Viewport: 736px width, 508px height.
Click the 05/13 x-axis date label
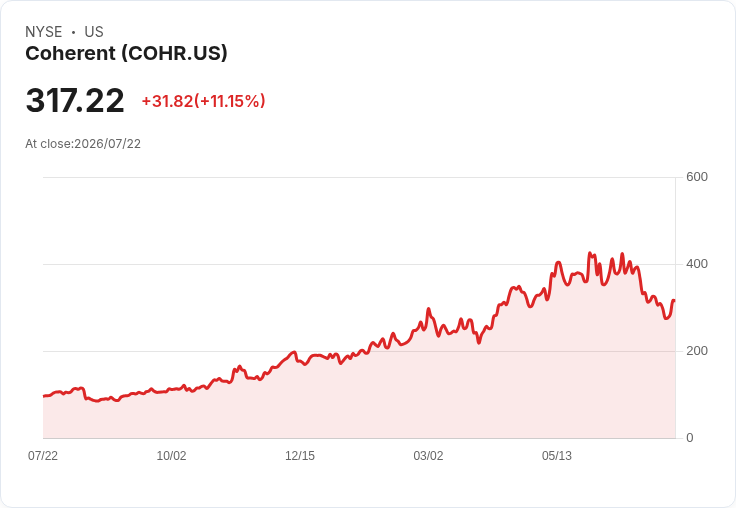(x=557, y=455)
